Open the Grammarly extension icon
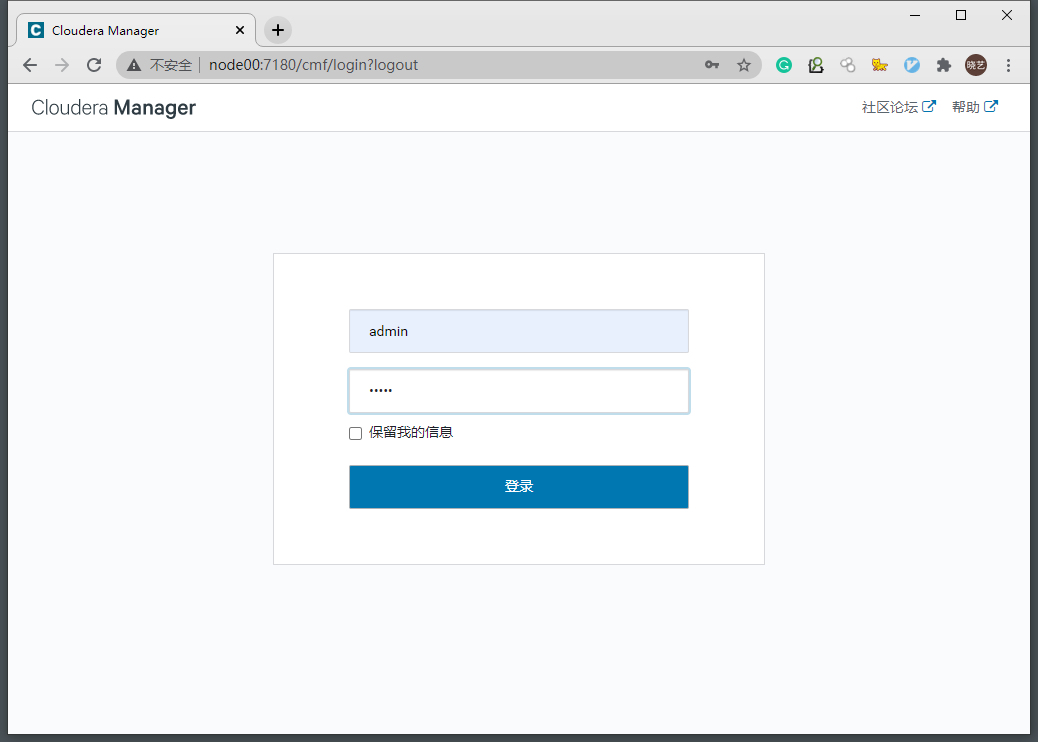This screenshot has height=742, width=1038. 784,65
